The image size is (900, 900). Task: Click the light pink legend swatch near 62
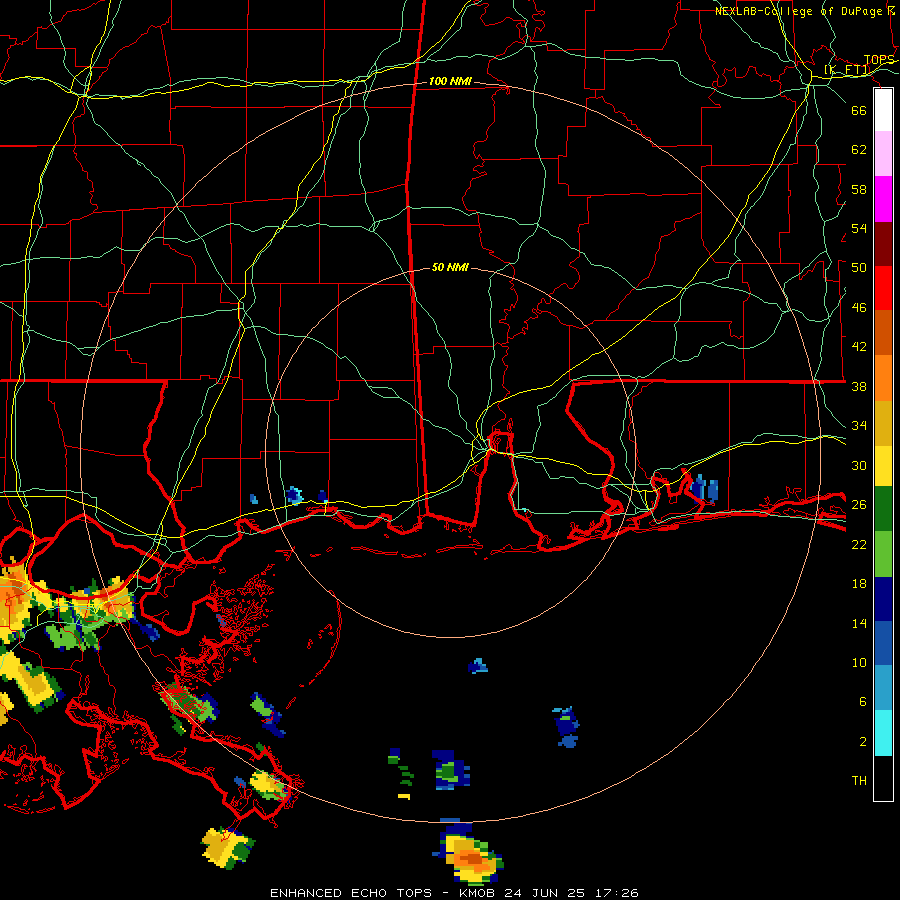pyautogui.click(x=883, y=153)
